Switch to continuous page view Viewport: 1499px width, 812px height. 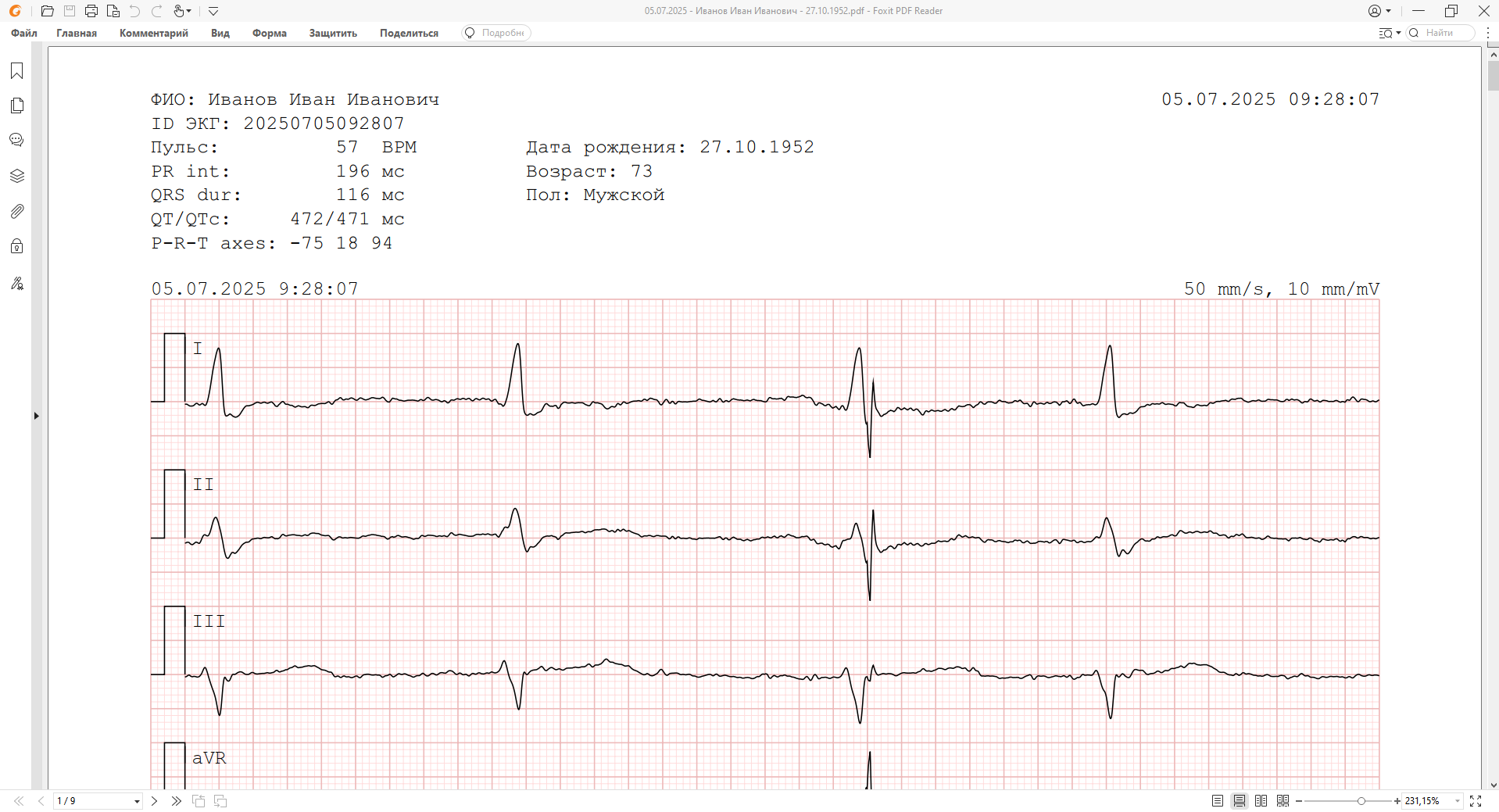coord(1240,801)
